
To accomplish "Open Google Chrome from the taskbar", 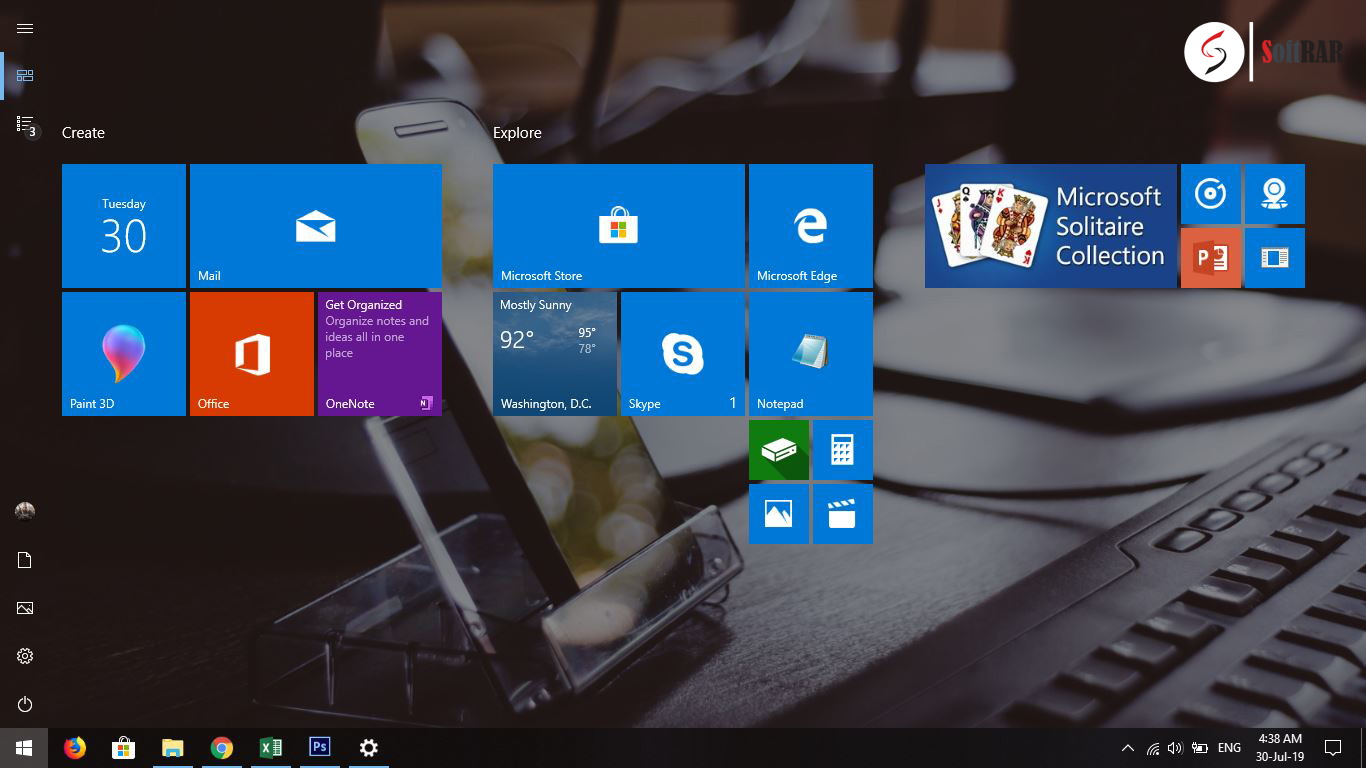I will (x=222, y=748).
